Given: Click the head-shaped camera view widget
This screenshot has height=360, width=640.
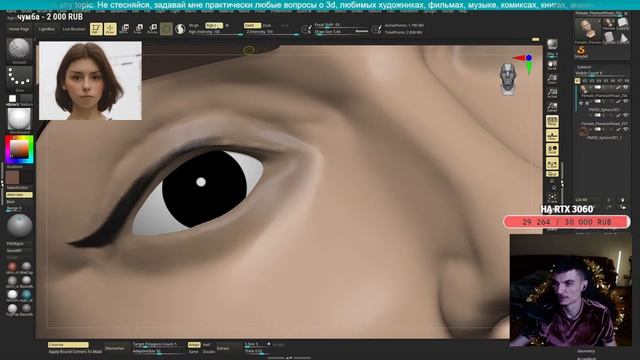Looking at the screenshot, I should click(508, 79).
